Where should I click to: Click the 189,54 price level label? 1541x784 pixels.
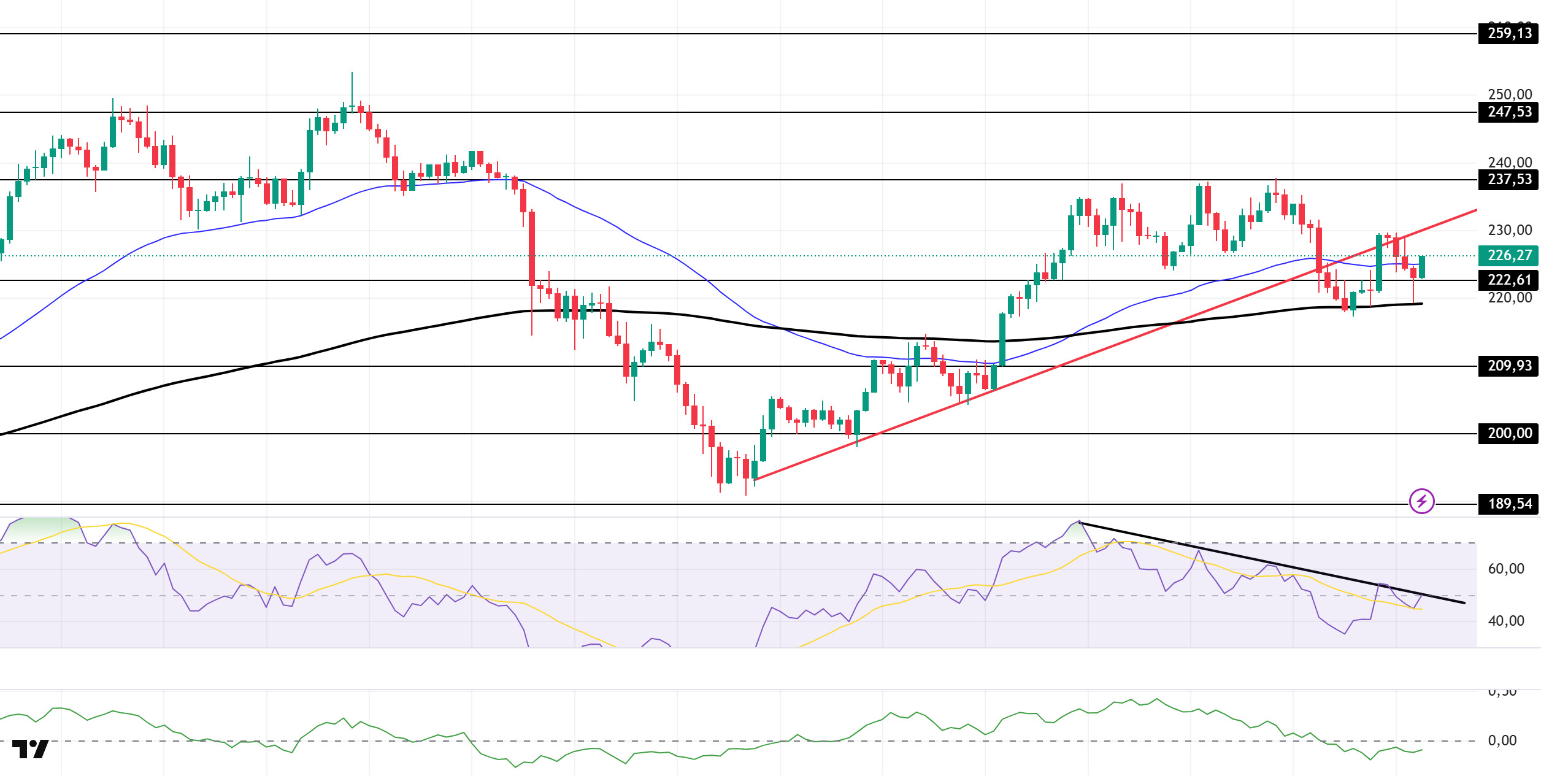click(x=1508, y=504)
